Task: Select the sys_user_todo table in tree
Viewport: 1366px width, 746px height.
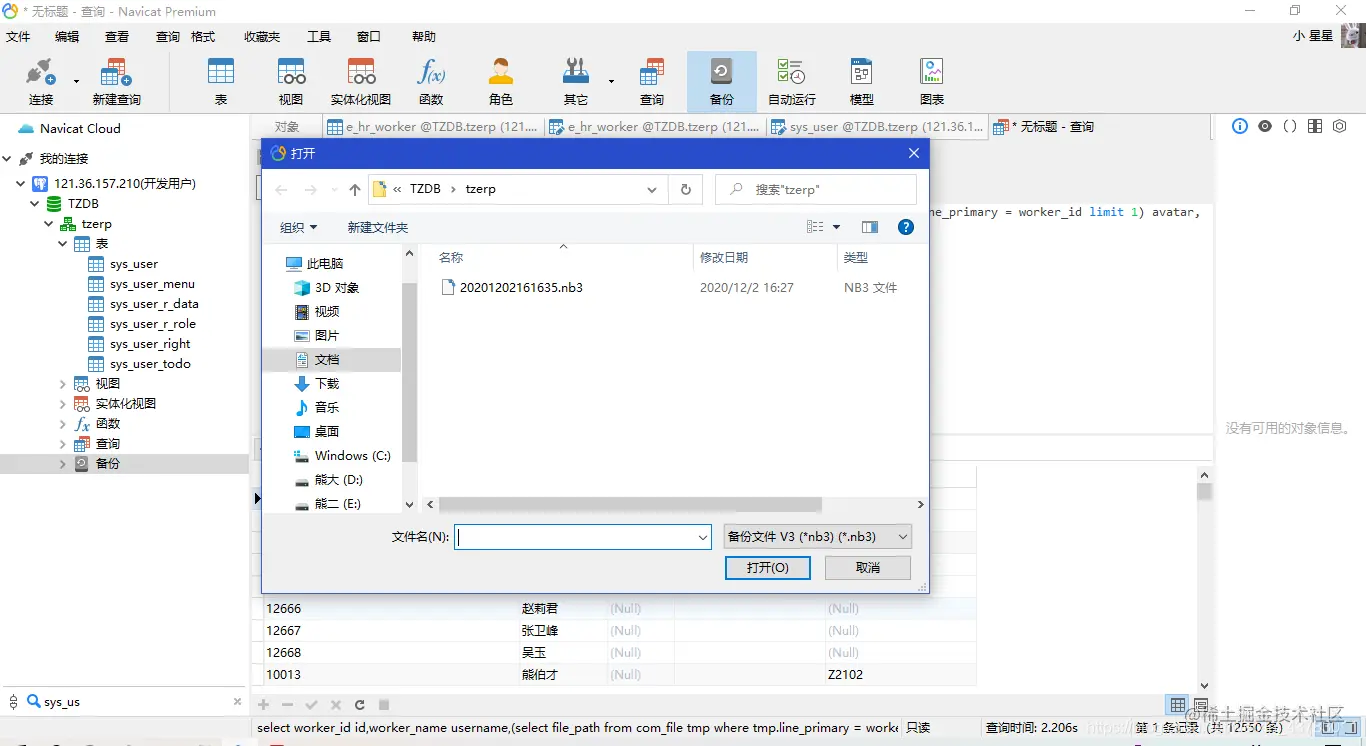Action: click(150, 364)
